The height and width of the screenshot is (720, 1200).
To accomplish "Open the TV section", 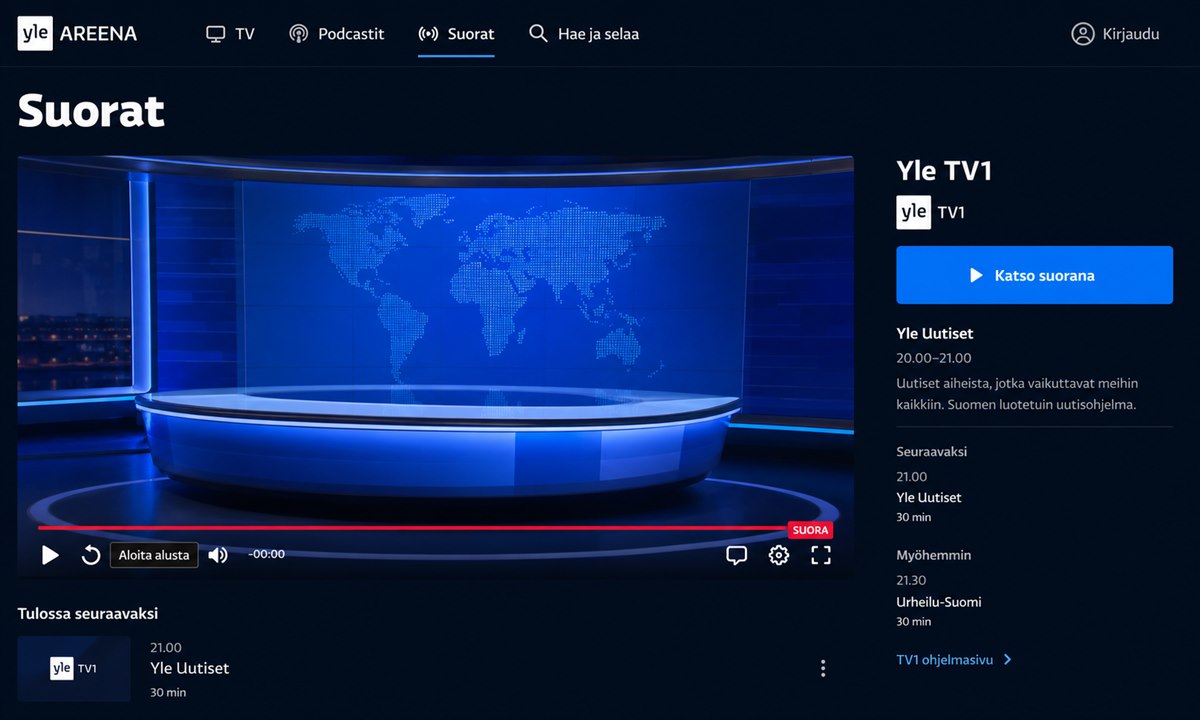I will (230, 34).
